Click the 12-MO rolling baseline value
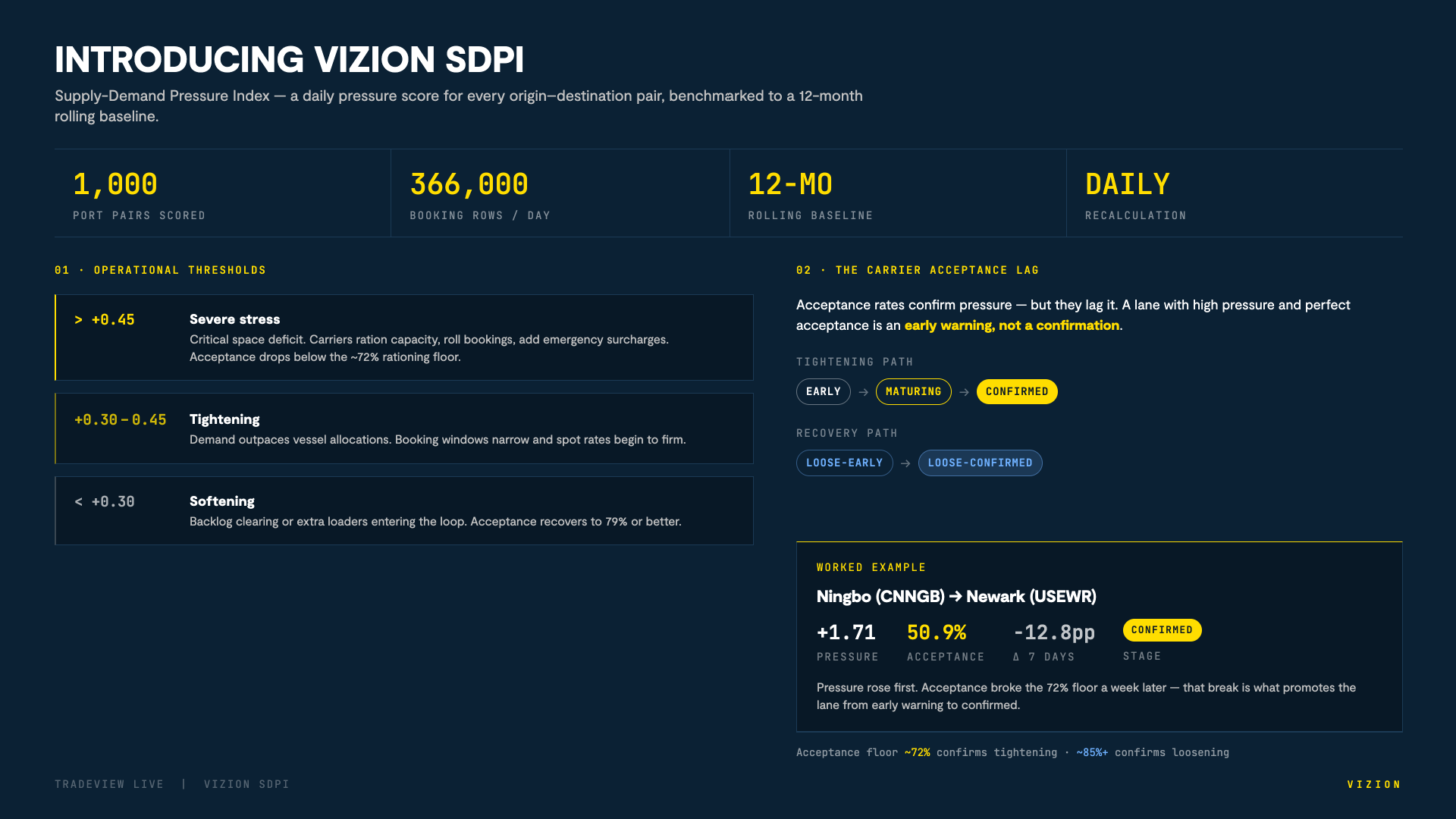This screenshot has height=819, width=1456. pyautogui.click(x=790, y=184)
